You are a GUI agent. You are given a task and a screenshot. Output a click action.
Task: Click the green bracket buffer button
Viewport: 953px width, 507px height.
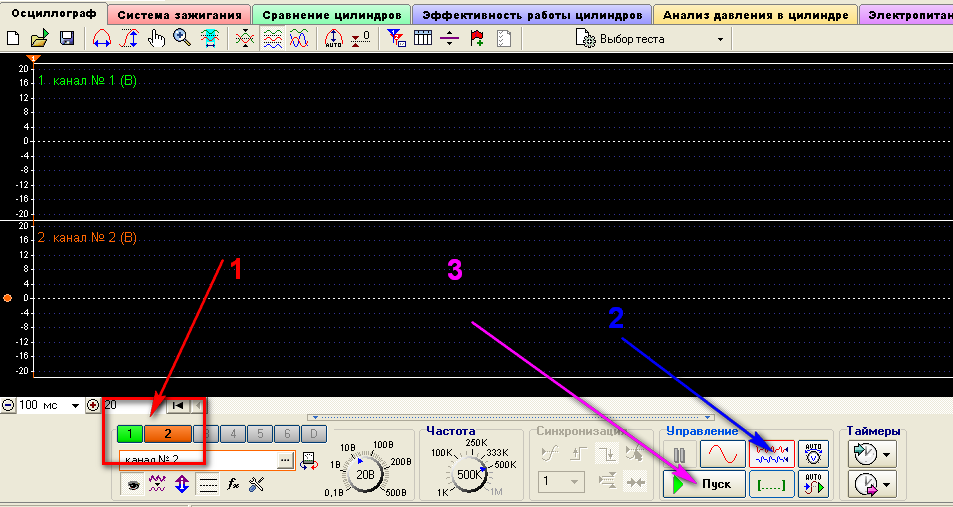coord(772,485)
